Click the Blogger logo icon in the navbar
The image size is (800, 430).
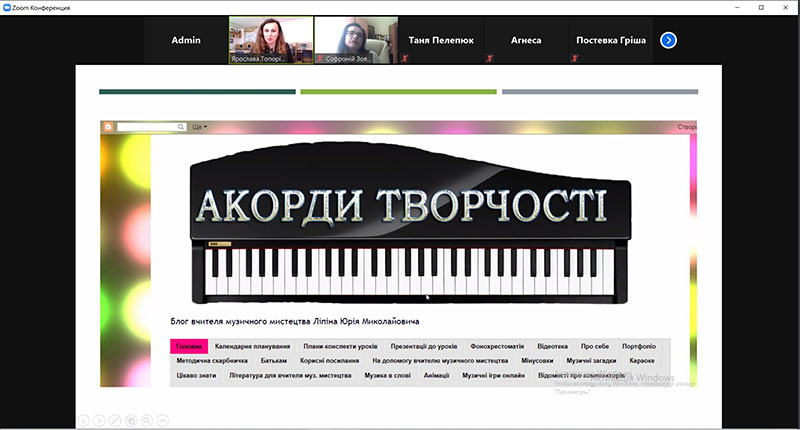click(x=108, y=127)
